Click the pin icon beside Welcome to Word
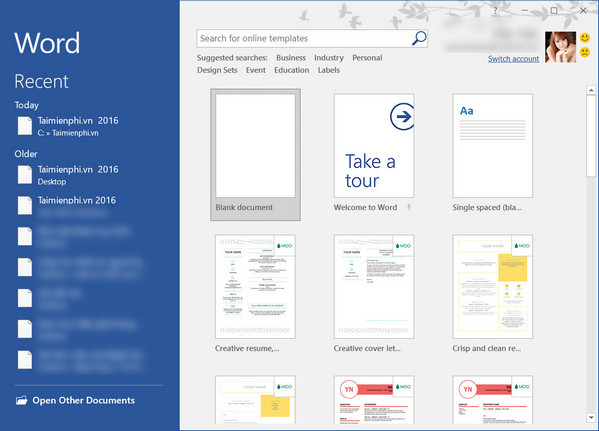 (409, 207)
